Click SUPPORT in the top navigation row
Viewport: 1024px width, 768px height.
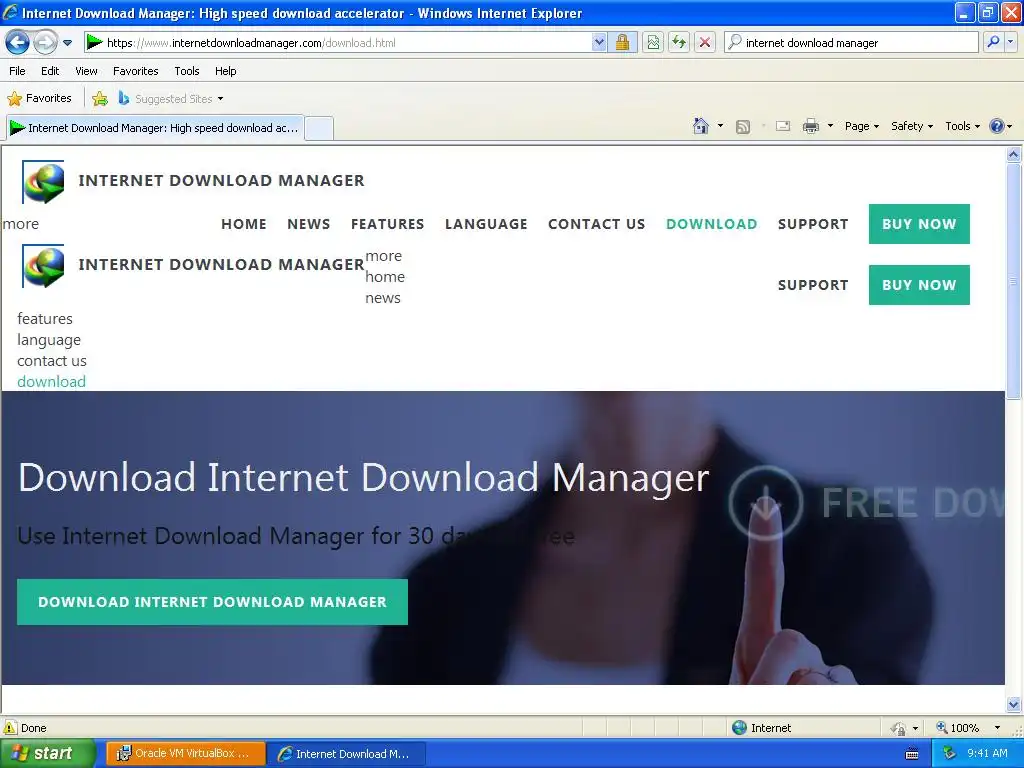pyautogui.click(x=813, y=224)
